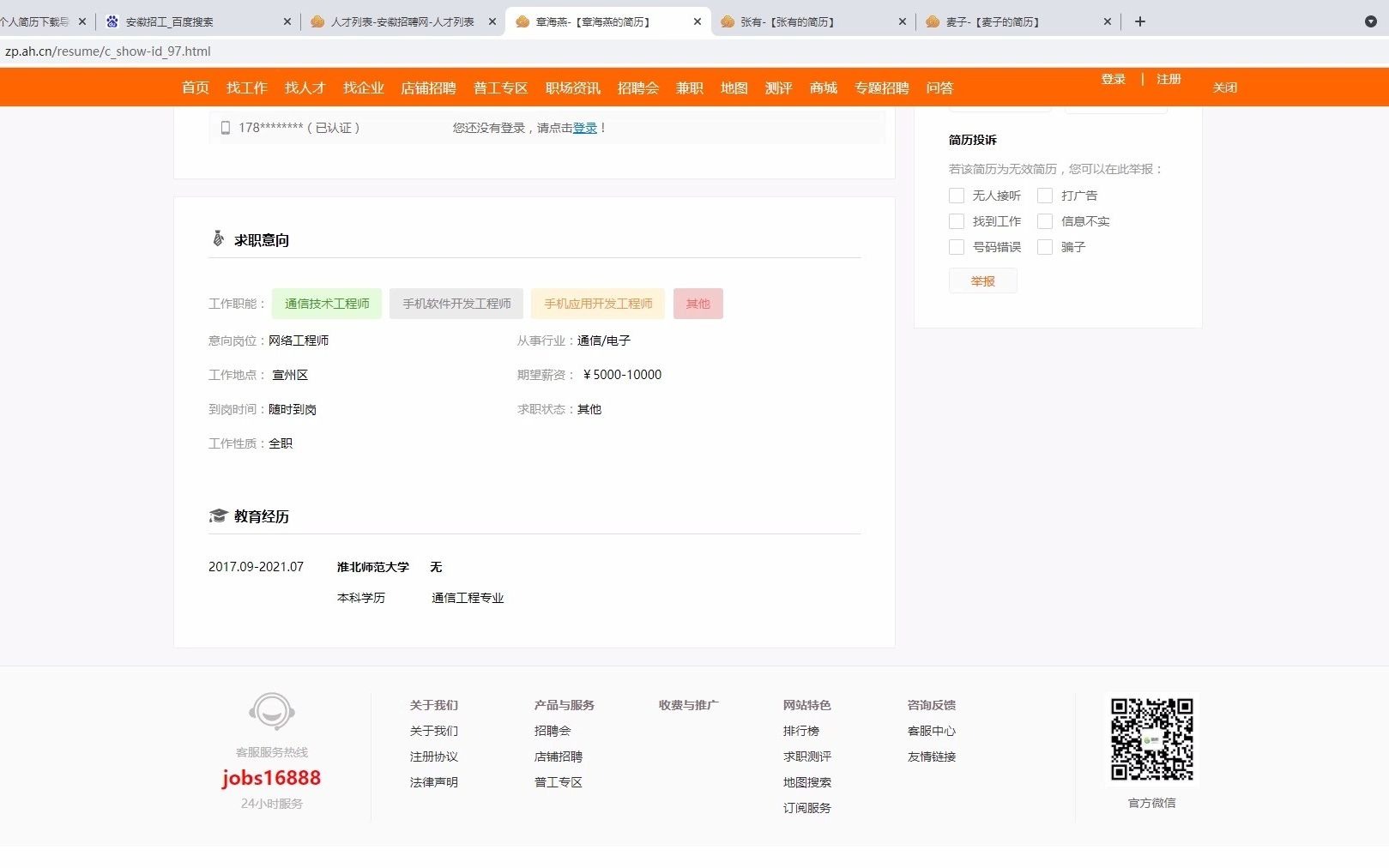Image resolution: width=1389 pixels, height=868 pixels.
Task: Open 职场资讯 navigation item
Action: [x=573, y=87]
